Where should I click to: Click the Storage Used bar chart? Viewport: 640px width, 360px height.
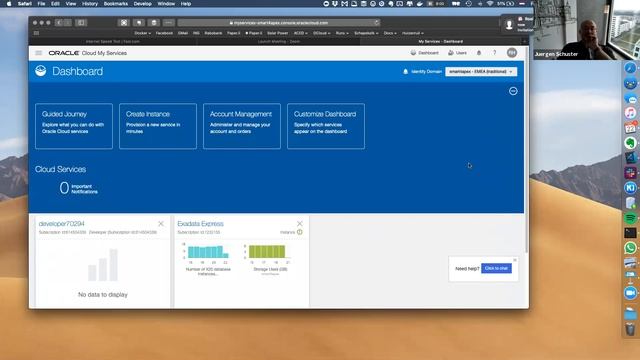pyautogui.click(x=268, y=252)
